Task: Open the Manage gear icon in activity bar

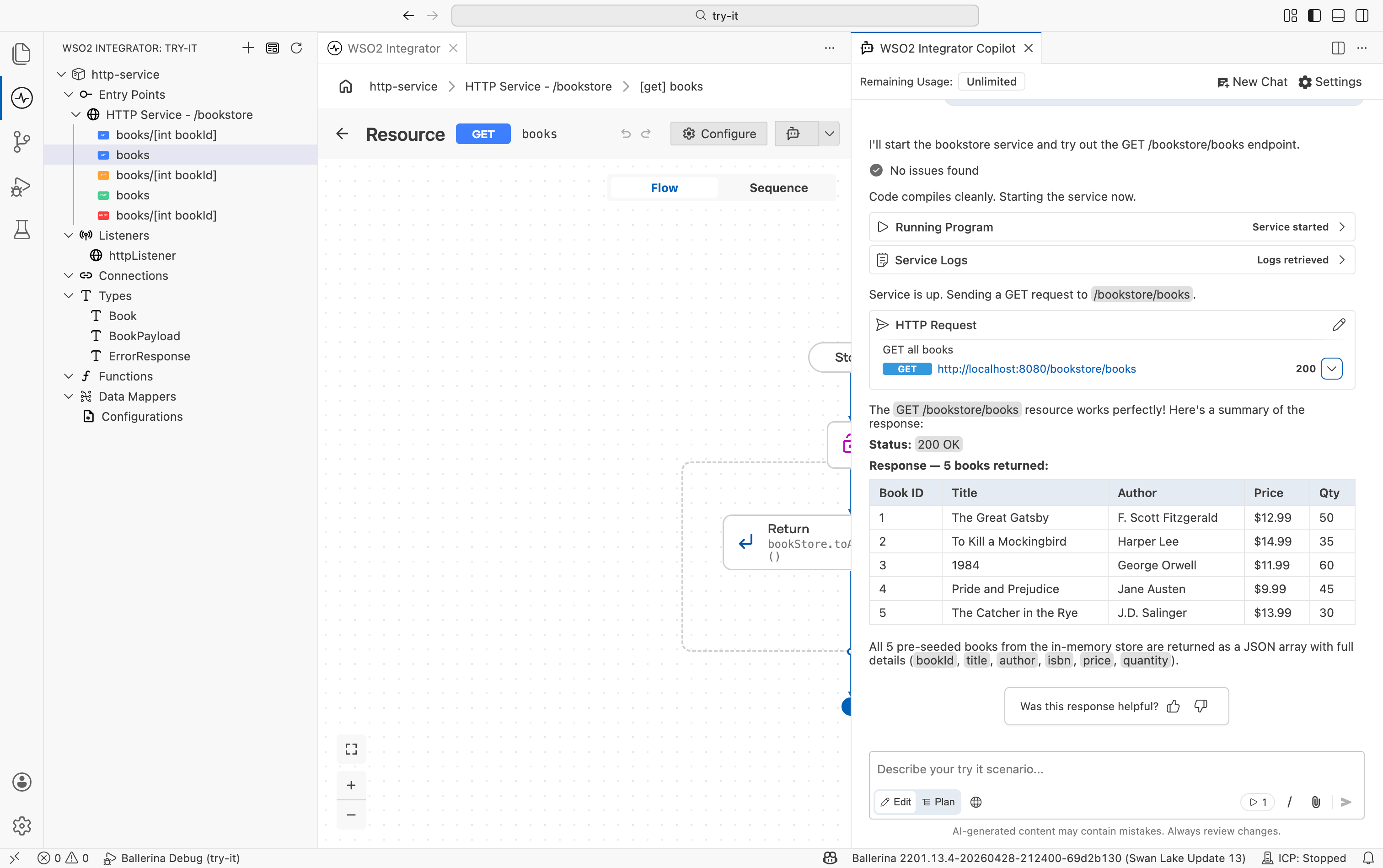Action: 22,825
